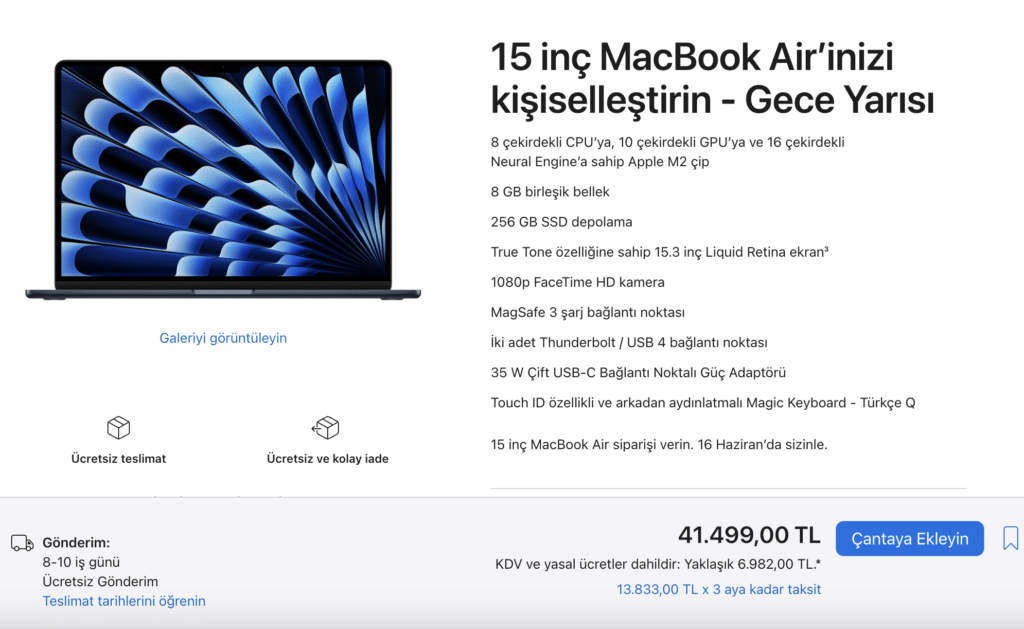1024x629 pixels.
Task: Click the Gönderim heading label
Action: pos(76,542)
